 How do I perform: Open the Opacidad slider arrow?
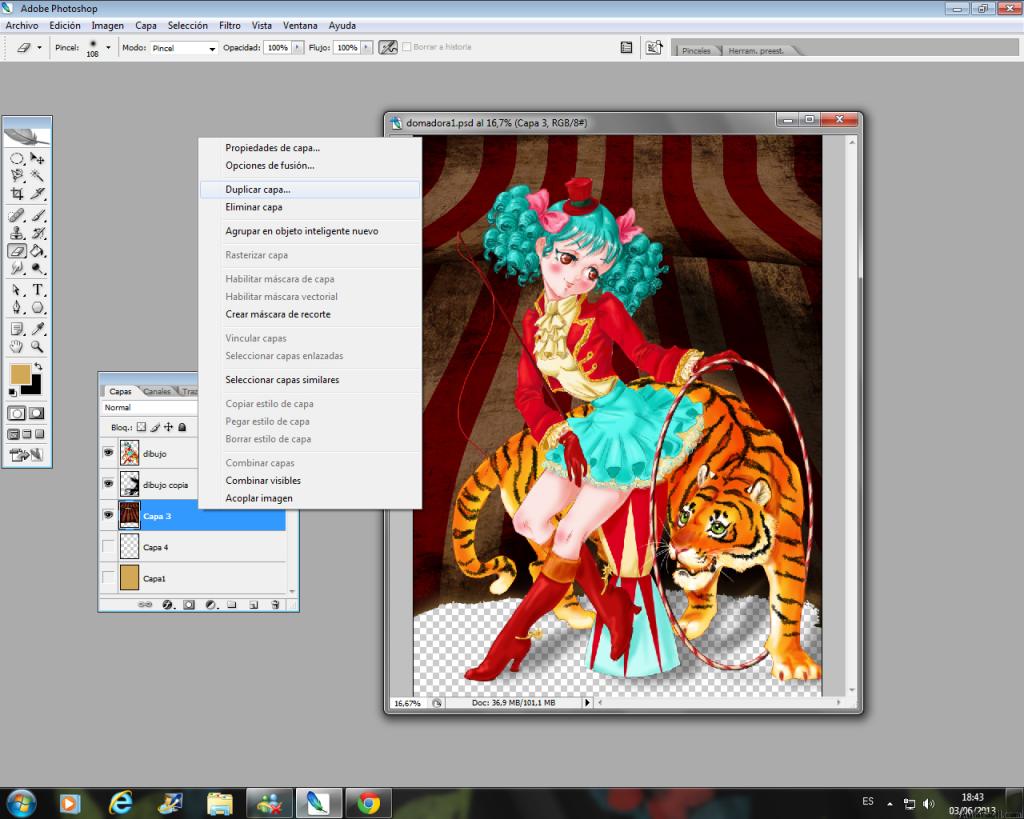point(298,48)
